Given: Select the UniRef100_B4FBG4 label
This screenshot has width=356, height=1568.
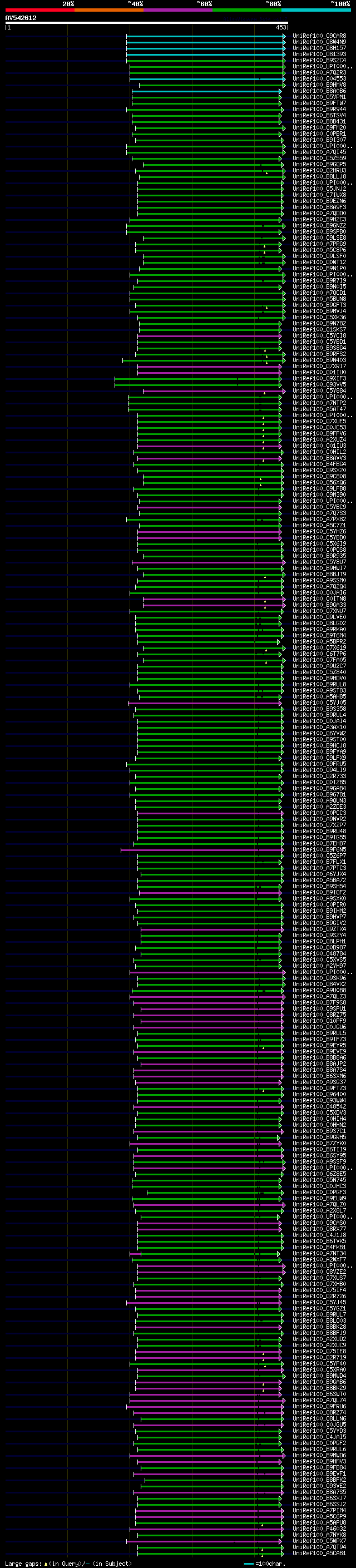Looking at the screenshot, I should pos(319,464).
